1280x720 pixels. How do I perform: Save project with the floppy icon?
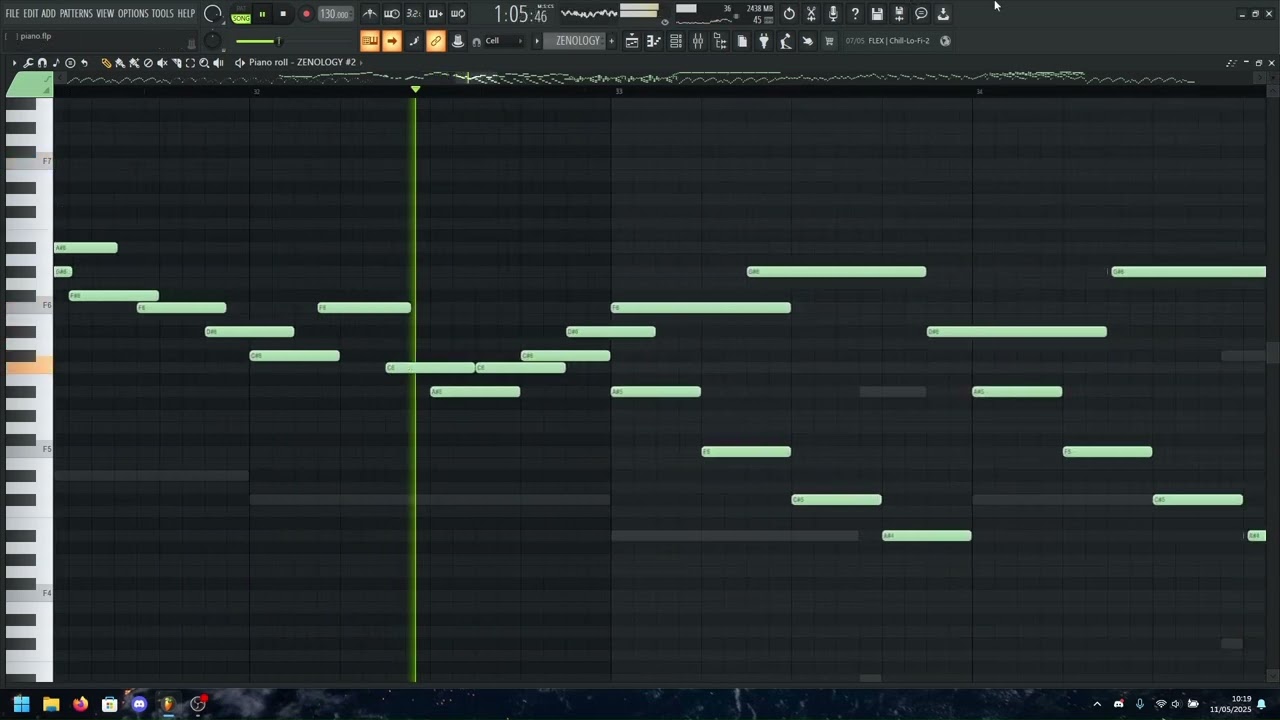pos(877,14)
